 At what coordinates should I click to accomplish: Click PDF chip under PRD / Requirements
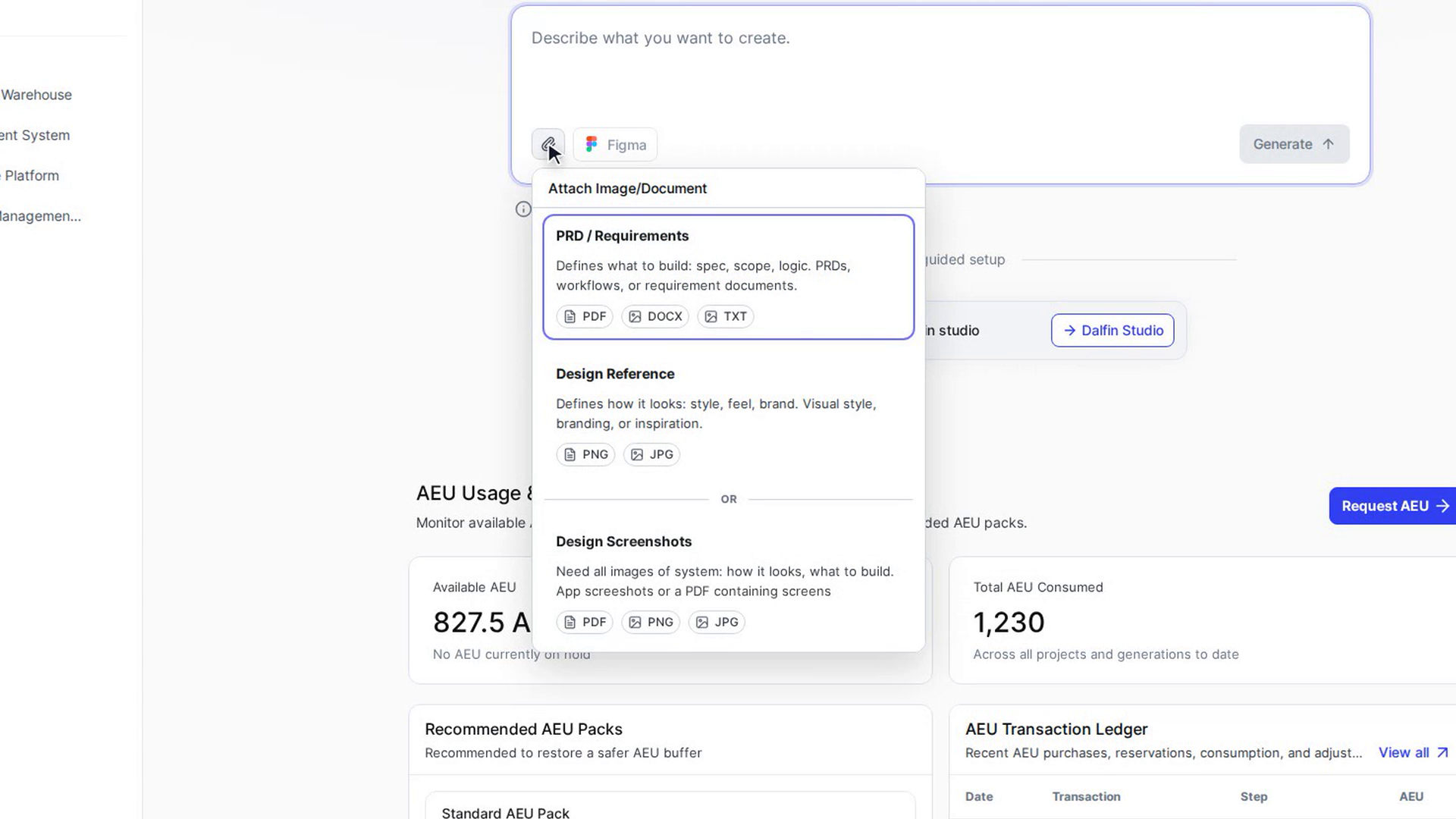point(585,316)
